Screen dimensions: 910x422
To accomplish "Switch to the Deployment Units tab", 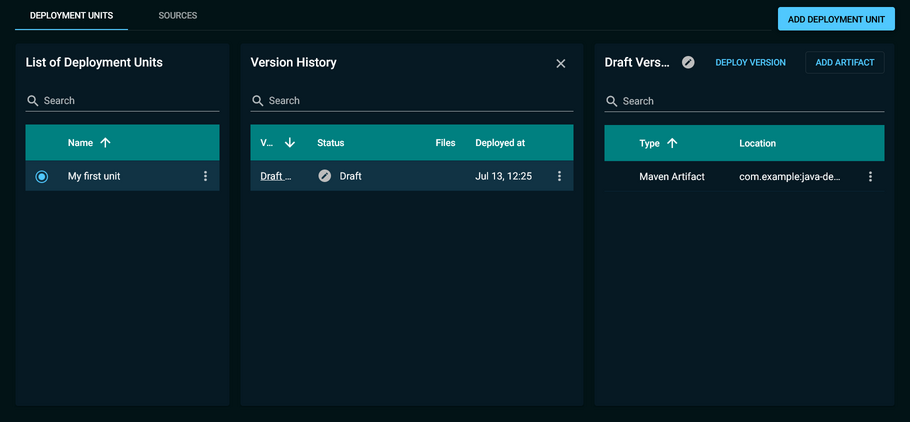I will (x=71, y=16).
